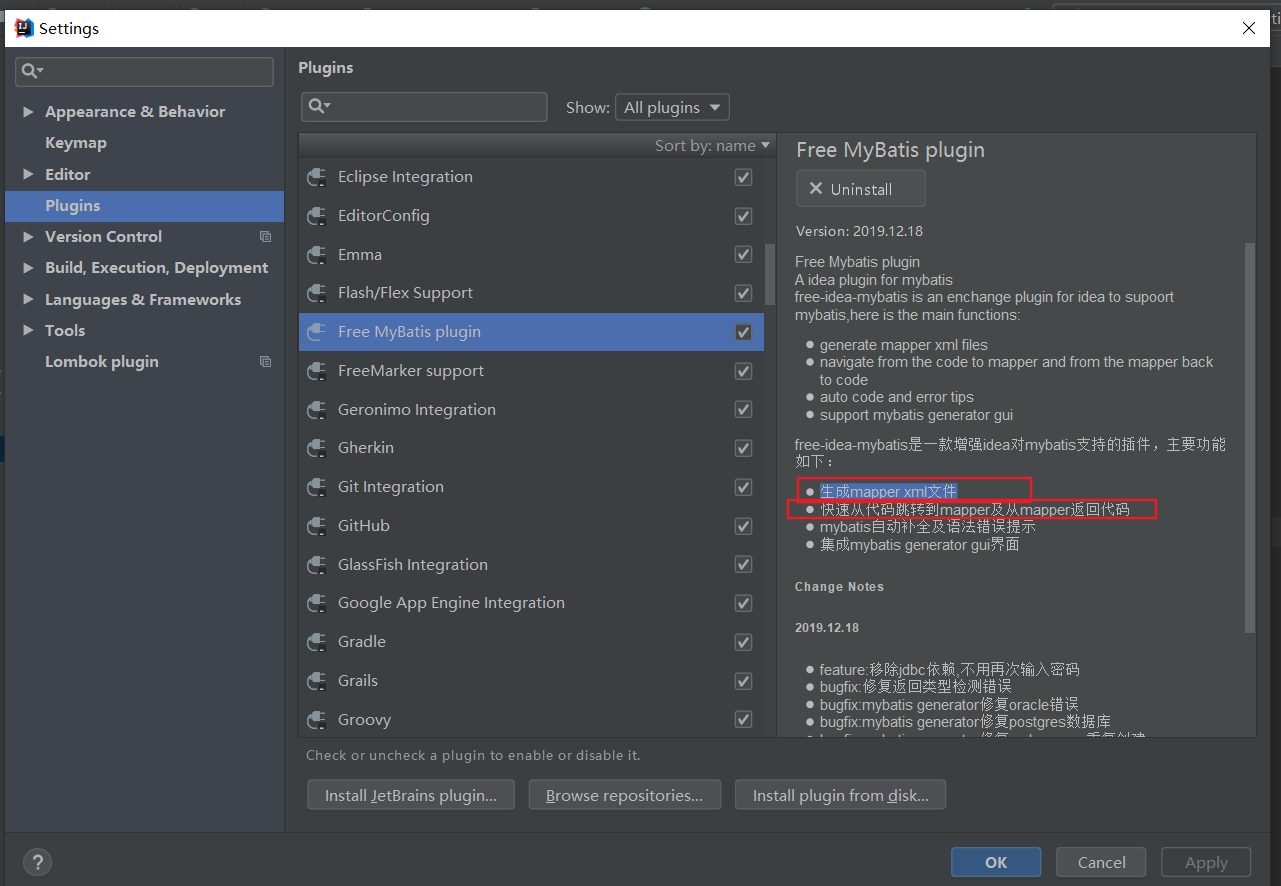Open the Sort by: name dropdown
This screenshot has width=1281, height=886.
(713, 146)
